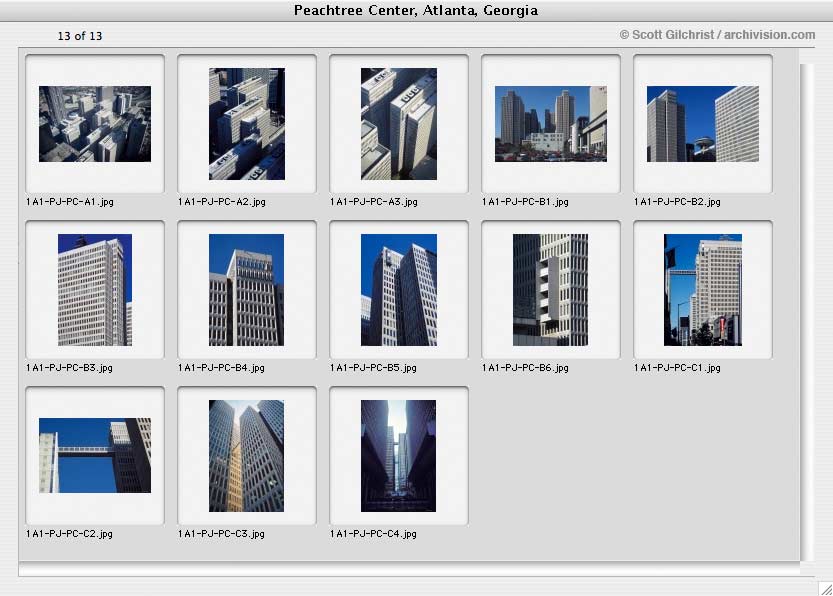Image resolution: width=833 pixels, height=596 pixels.
Task: Select the label 1A1-PJ-PC-B1.jpg
Action: 525,202
